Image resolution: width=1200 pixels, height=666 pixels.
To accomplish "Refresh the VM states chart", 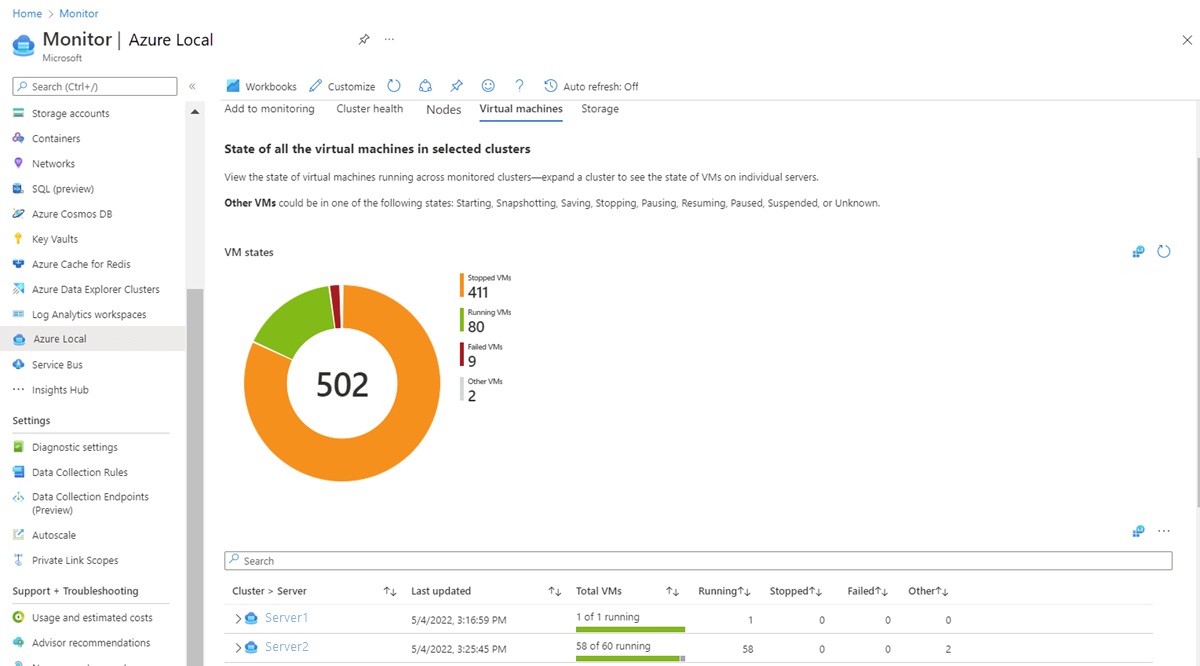I will point(1163,252).
